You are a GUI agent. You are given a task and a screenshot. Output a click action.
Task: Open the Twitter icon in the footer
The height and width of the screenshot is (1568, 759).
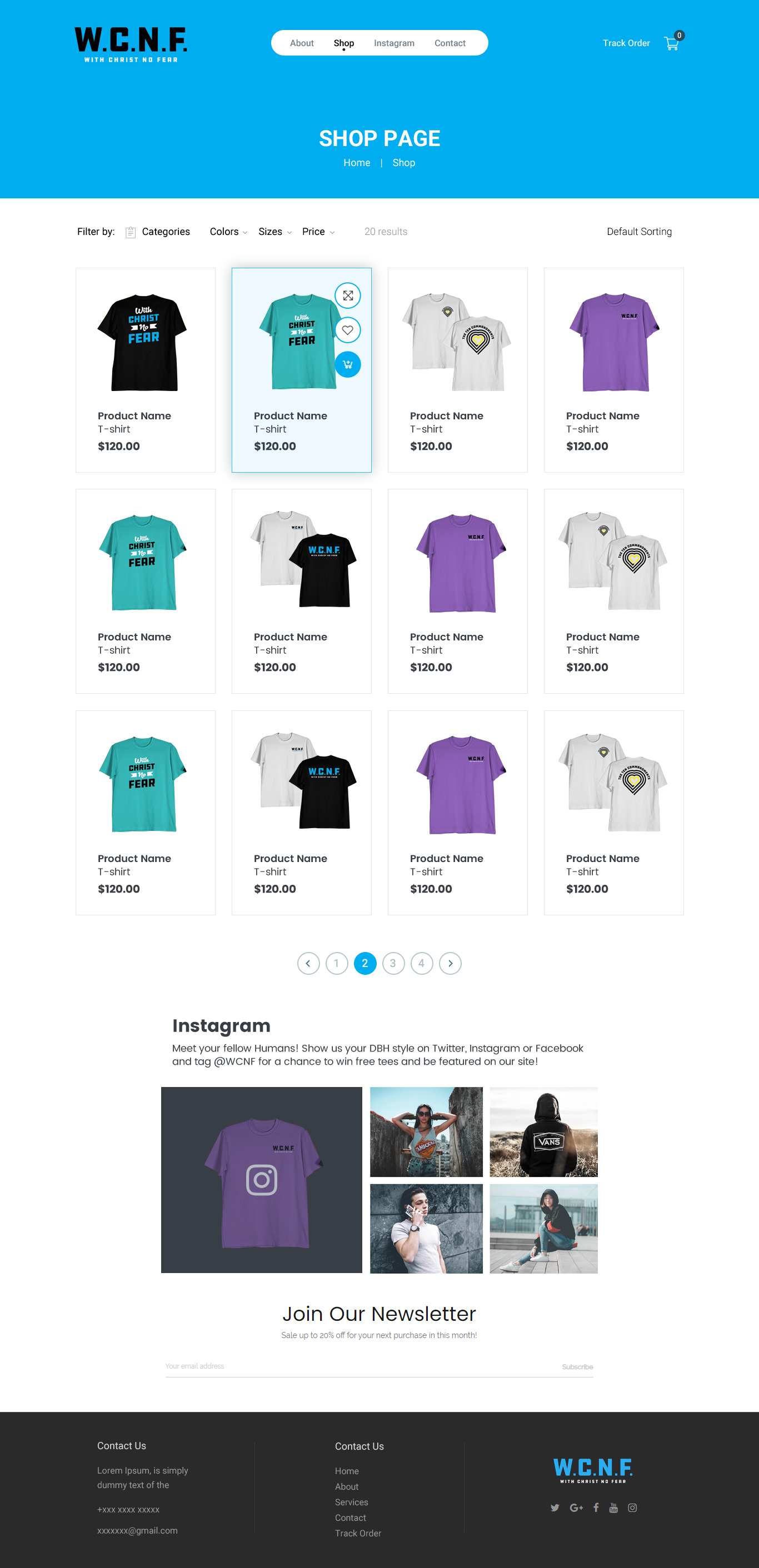tap(555, 1508)
